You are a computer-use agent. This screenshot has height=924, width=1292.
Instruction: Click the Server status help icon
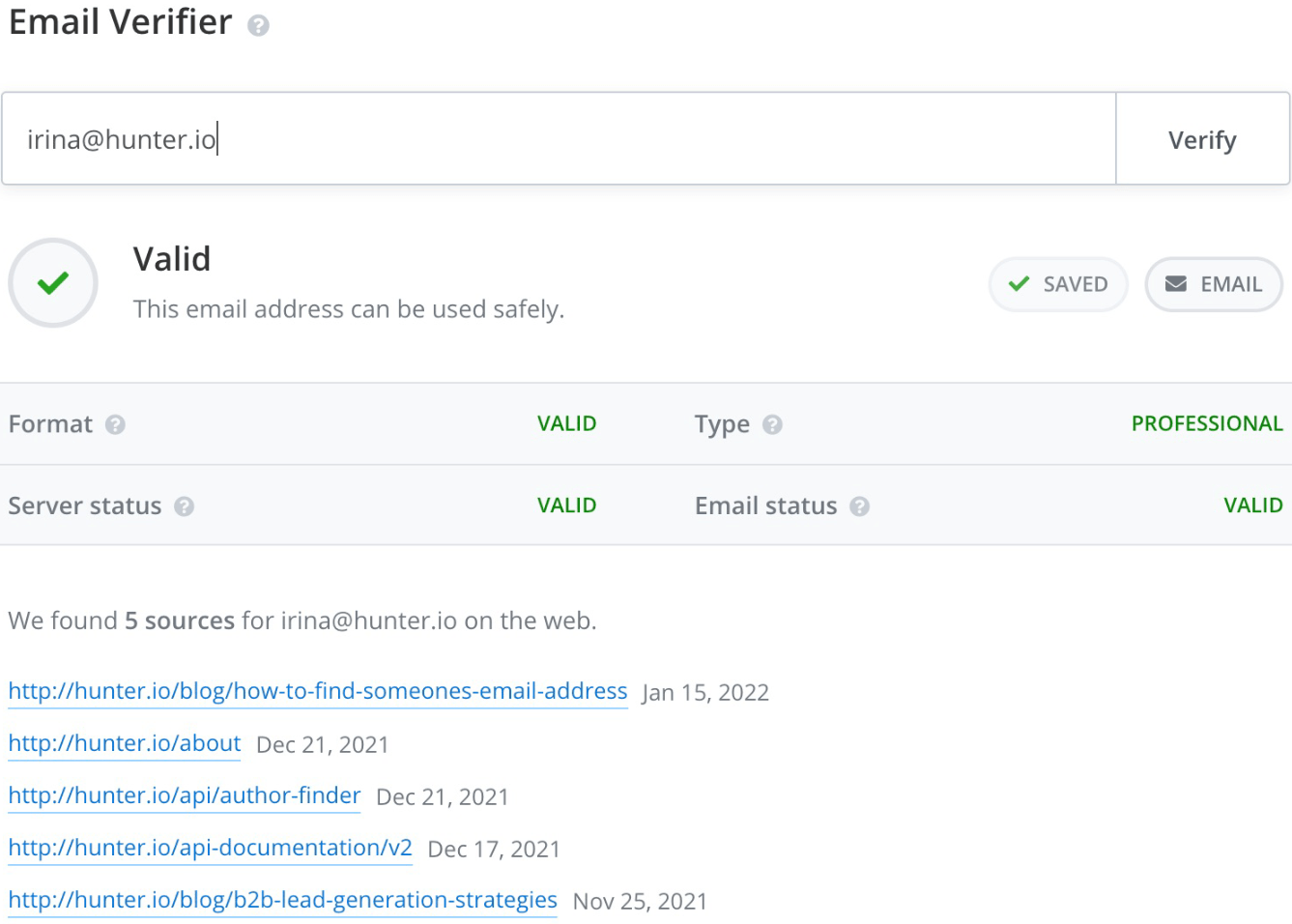[x=184, y=506]
